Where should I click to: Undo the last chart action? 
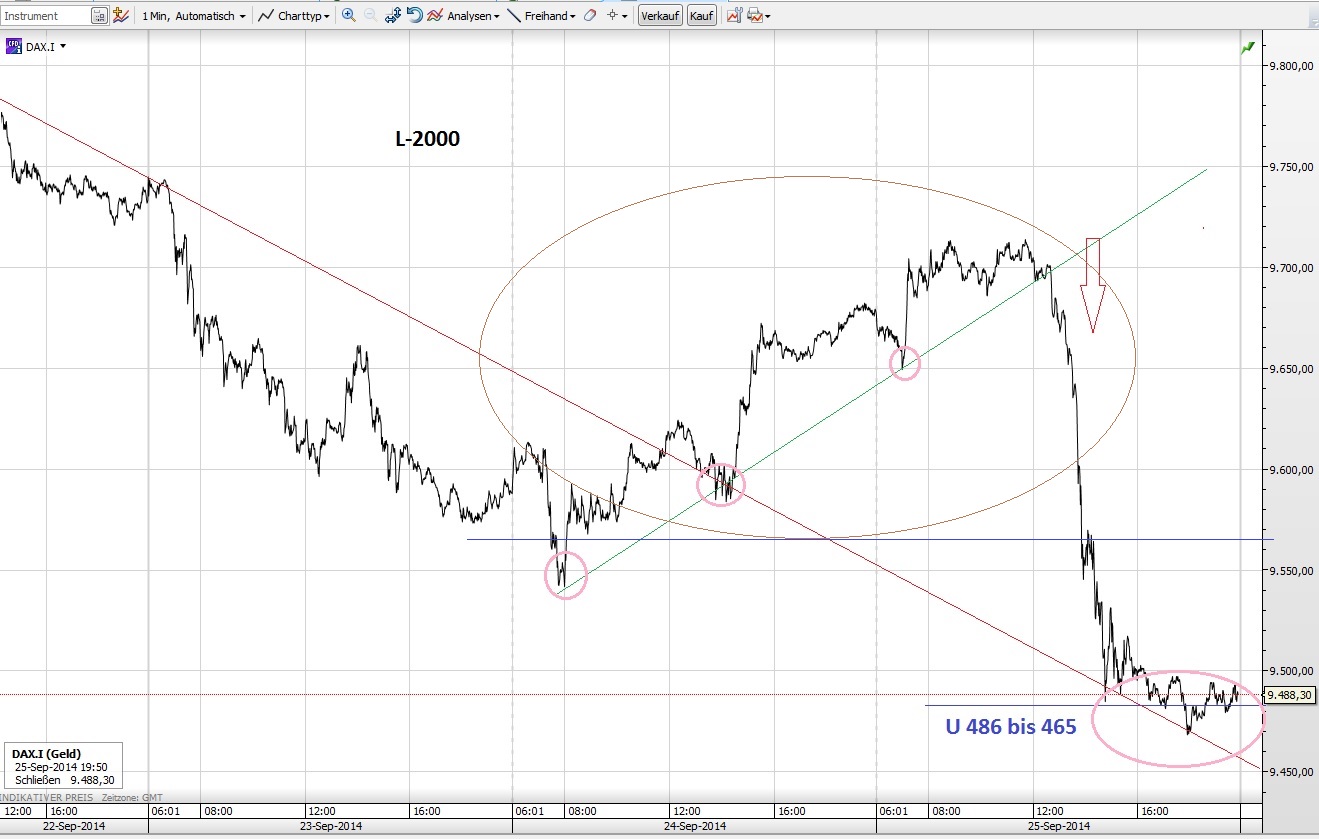click(416, 15)
